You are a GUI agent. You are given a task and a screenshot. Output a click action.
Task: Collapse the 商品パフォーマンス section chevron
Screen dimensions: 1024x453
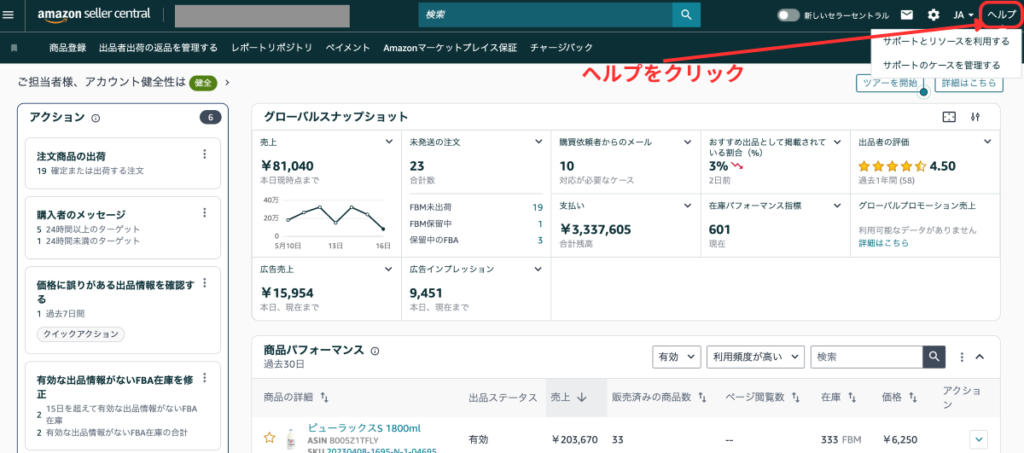(x=980, y=357)
